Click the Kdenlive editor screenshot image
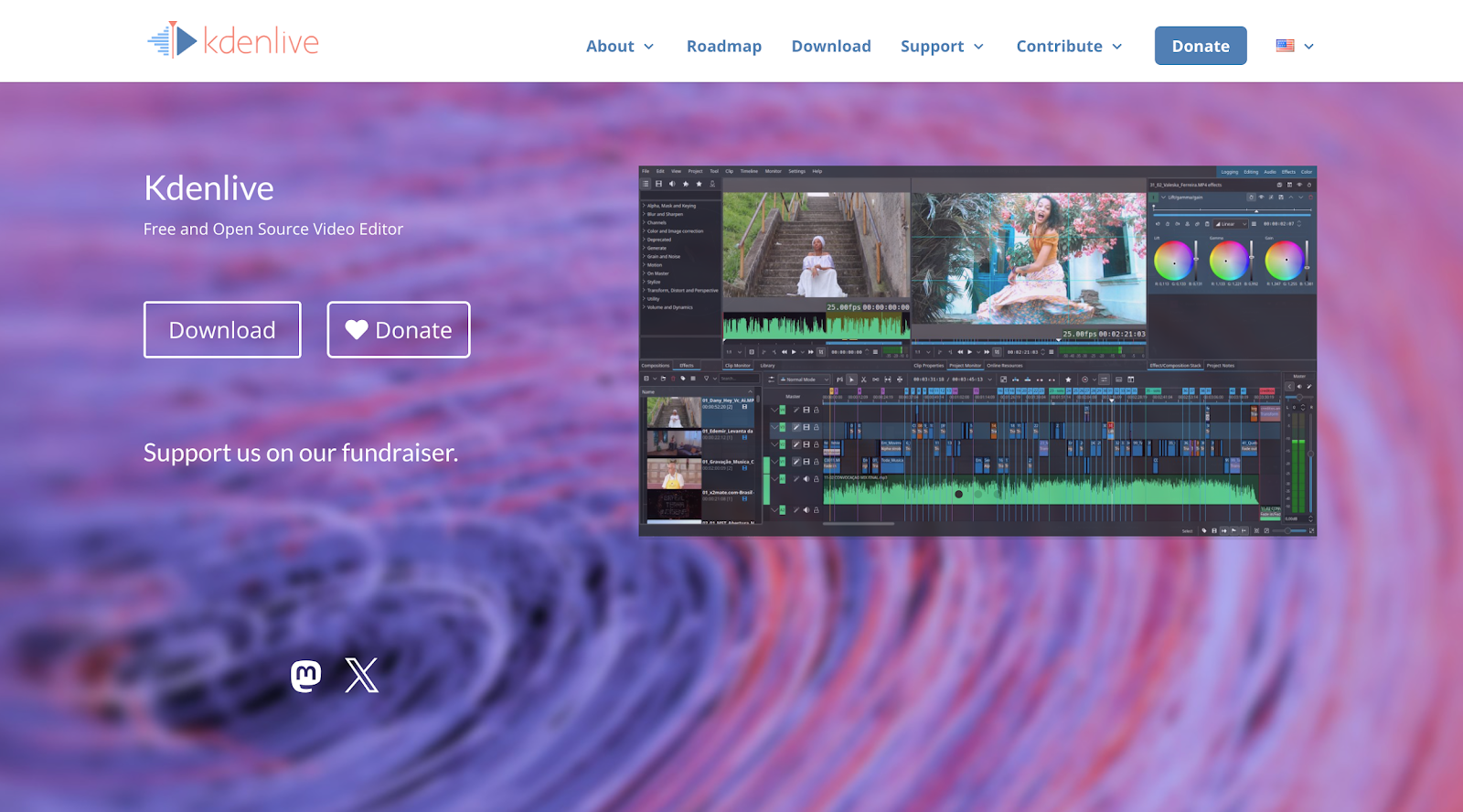 pos(977,351)
